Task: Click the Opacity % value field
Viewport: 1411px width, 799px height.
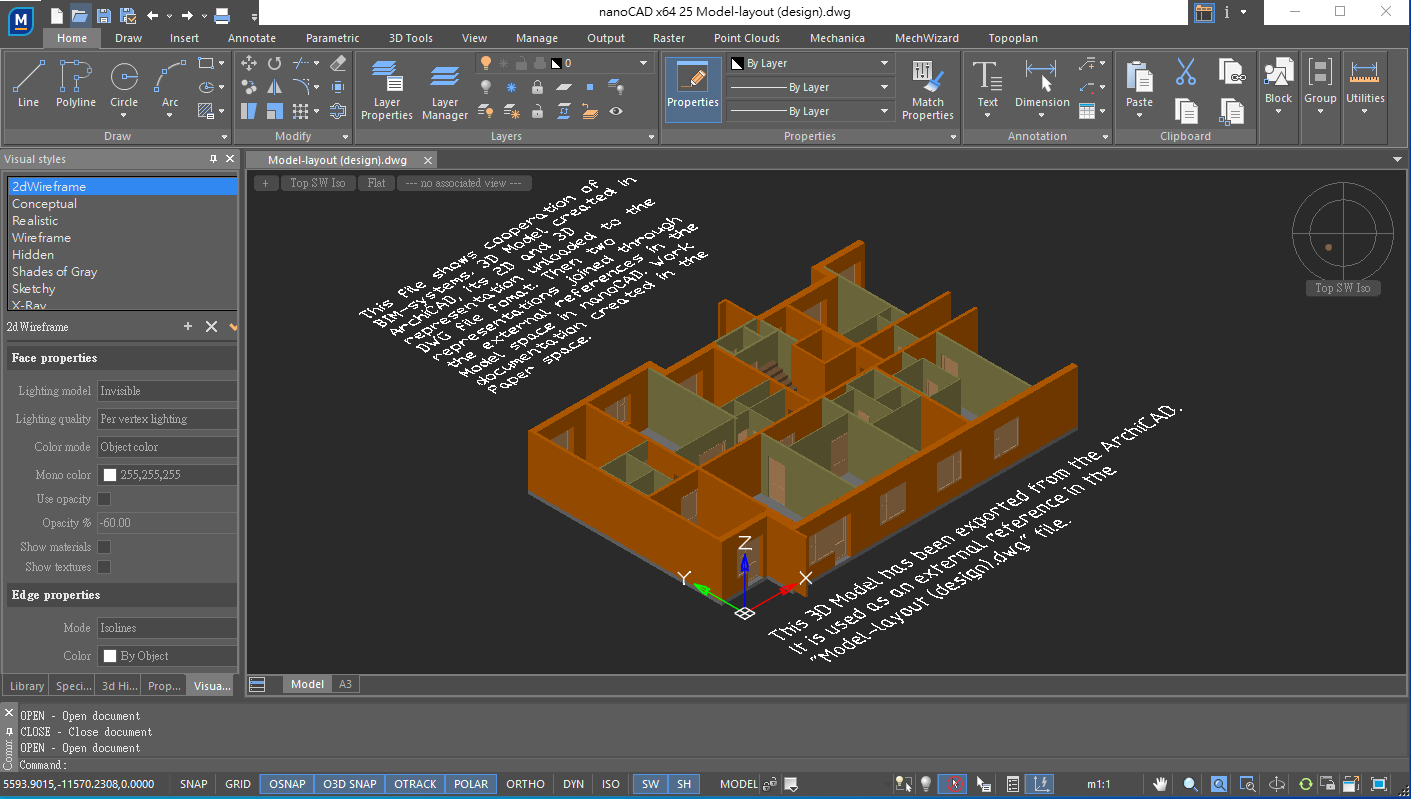Action: [167, 523]
